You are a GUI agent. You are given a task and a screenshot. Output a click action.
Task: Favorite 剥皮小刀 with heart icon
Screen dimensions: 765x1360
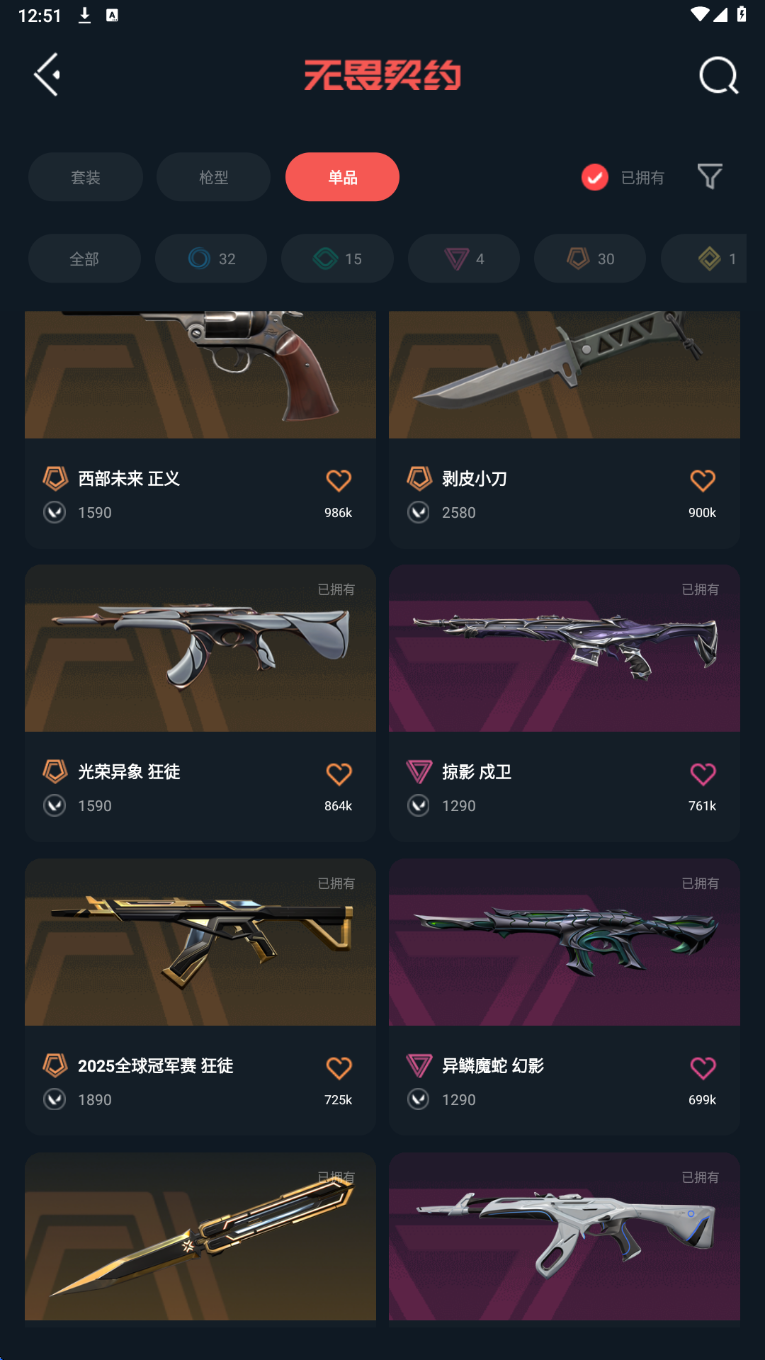point(703,481)
